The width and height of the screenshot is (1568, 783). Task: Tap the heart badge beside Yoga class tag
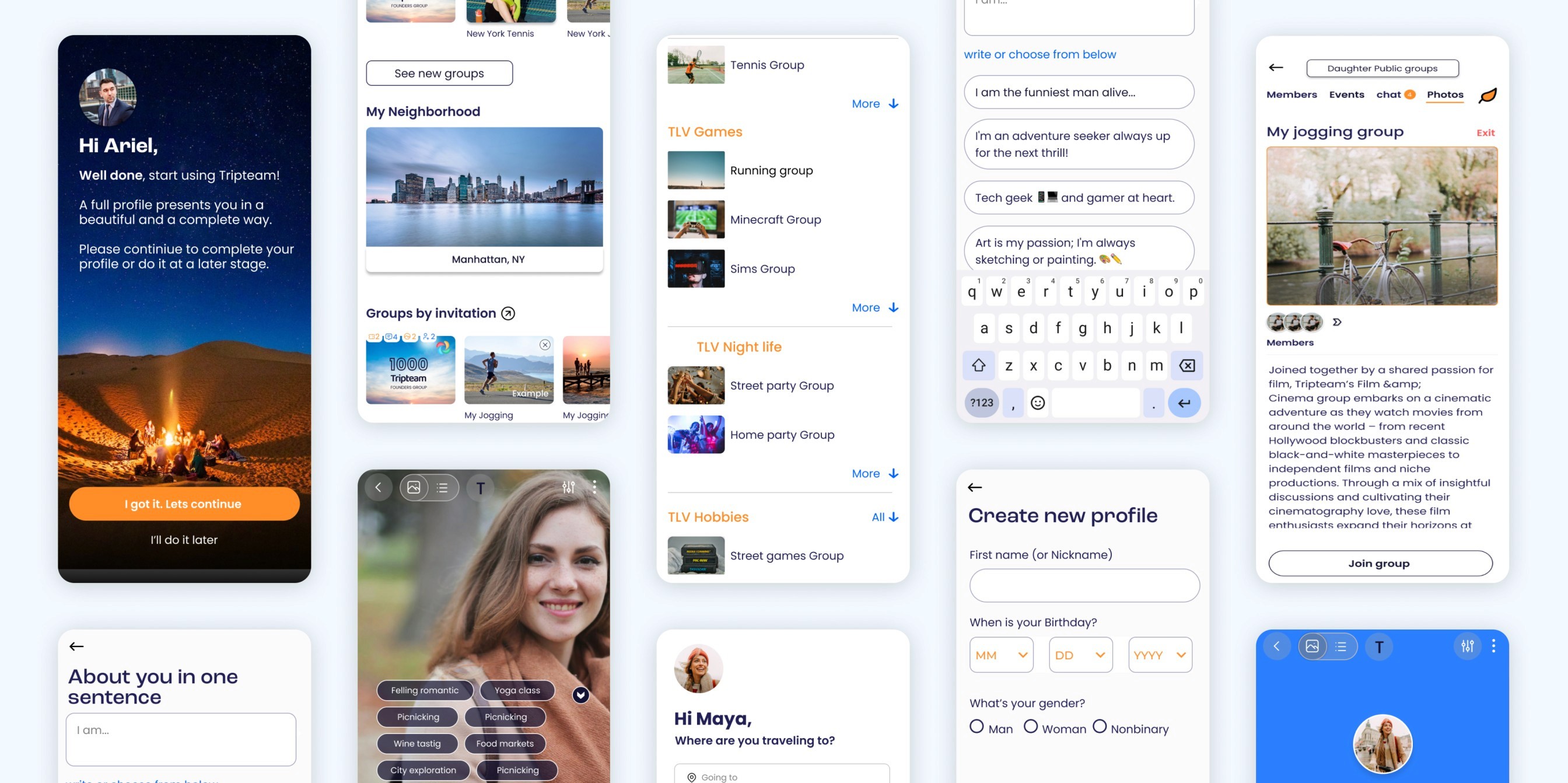[x=580, y=695]
